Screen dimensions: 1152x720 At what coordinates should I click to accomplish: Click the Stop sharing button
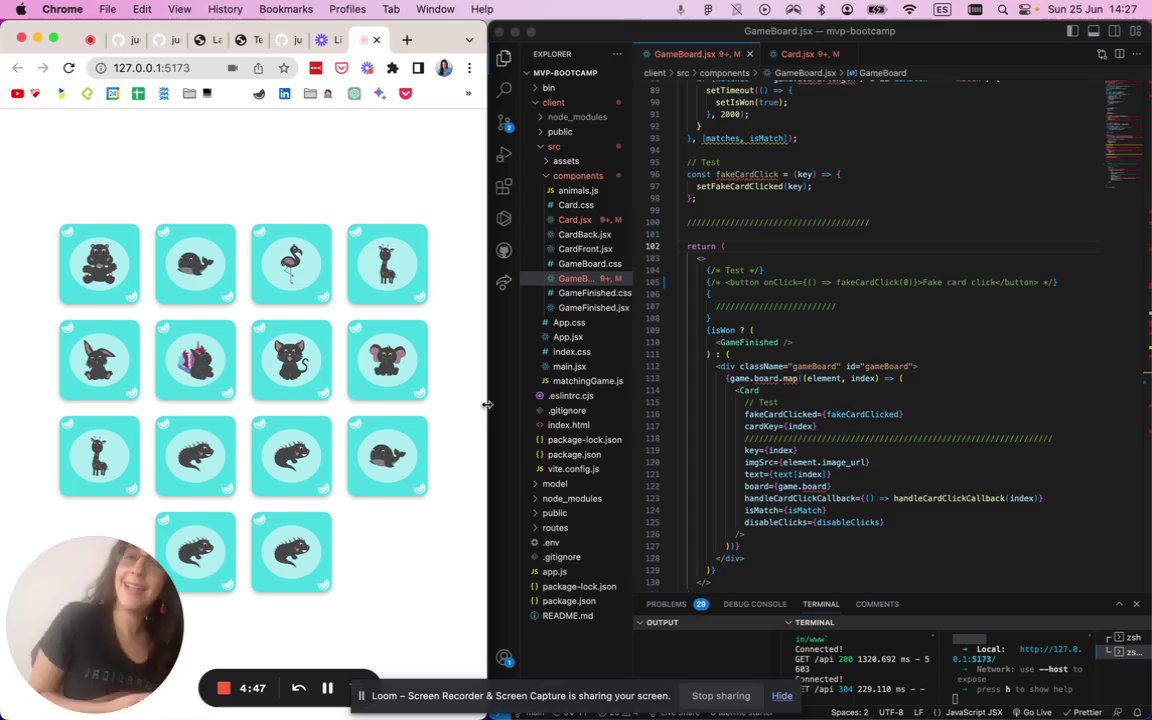pyautogui.click(x=721, y=696)
